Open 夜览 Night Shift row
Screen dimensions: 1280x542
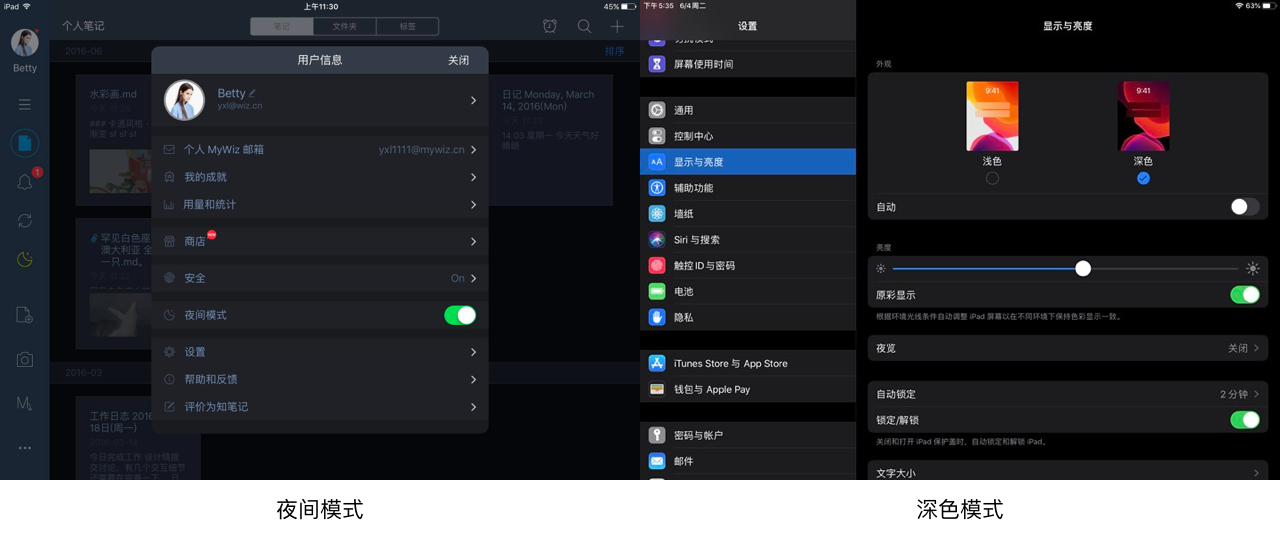(x=1068, y=348)
